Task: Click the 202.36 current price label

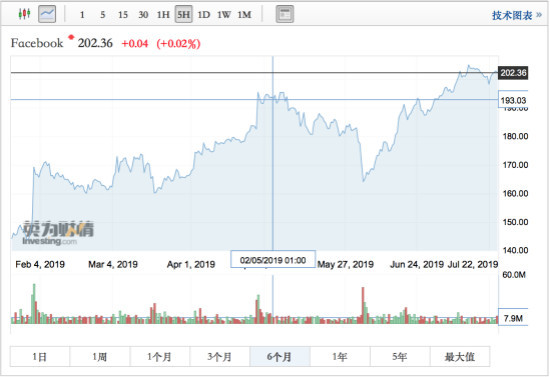Action: (513, 73)
